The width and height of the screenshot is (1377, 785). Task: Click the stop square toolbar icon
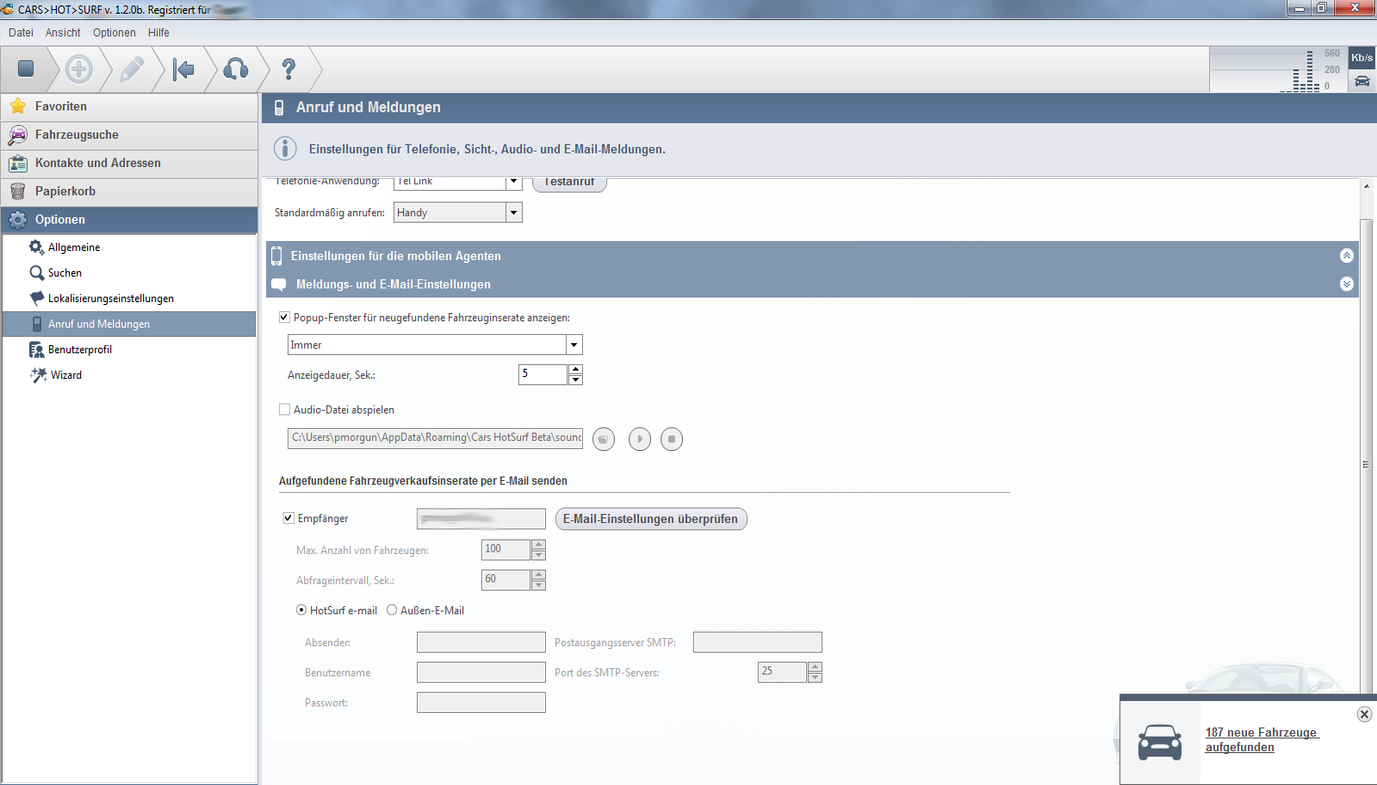pyautogui.click(x=26, y=69)
